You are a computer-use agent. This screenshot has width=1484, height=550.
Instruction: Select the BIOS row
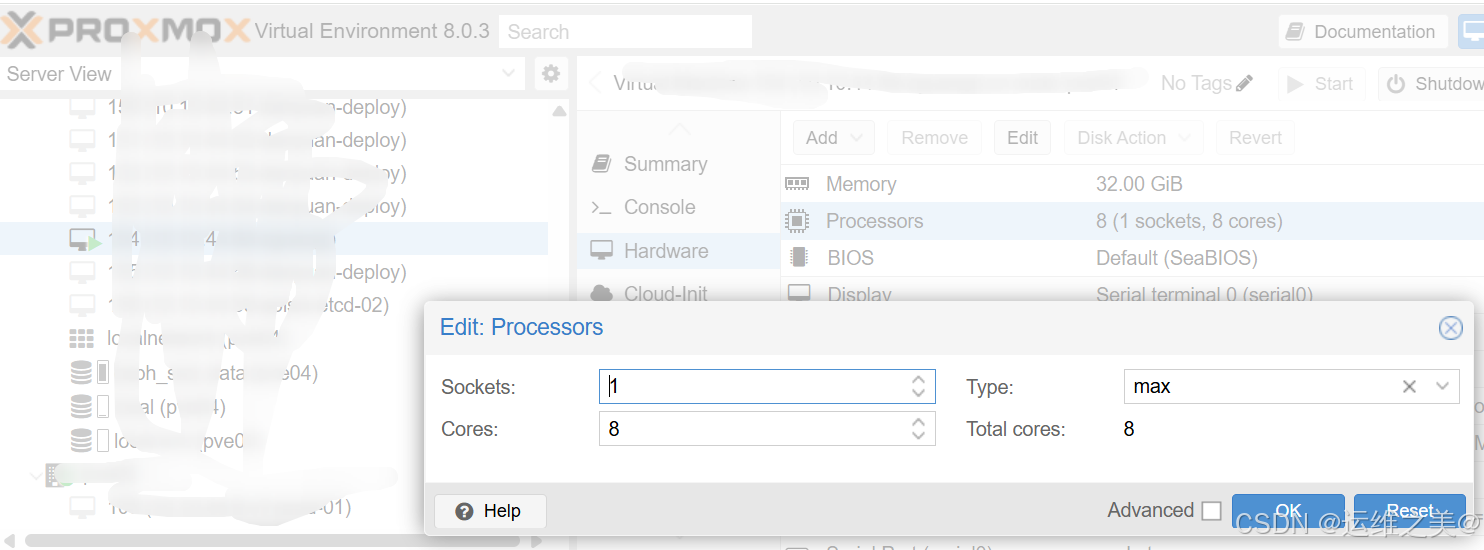click(x=1132, y=258)
